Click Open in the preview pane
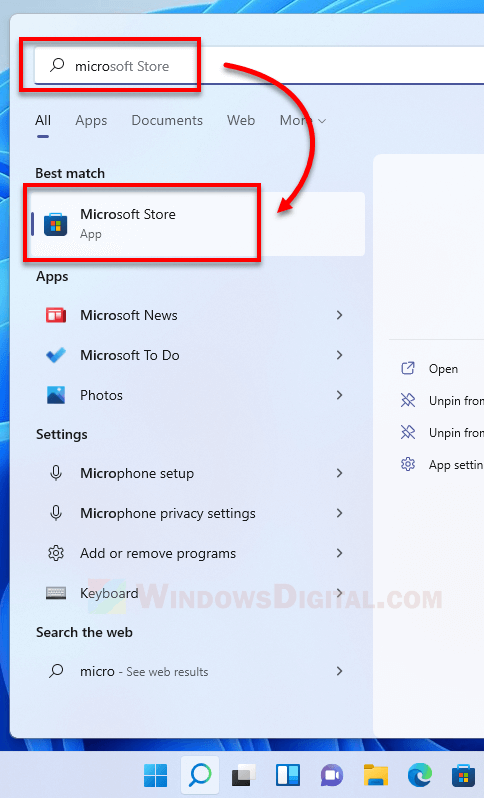 click(x=443, y=369)
